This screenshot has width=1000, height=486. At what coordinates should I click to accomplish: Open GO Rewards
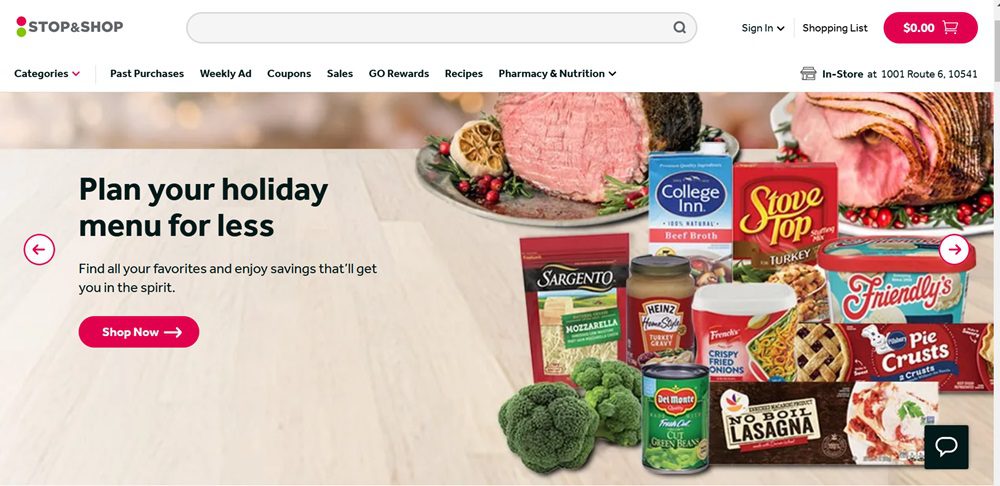point(399,73)
